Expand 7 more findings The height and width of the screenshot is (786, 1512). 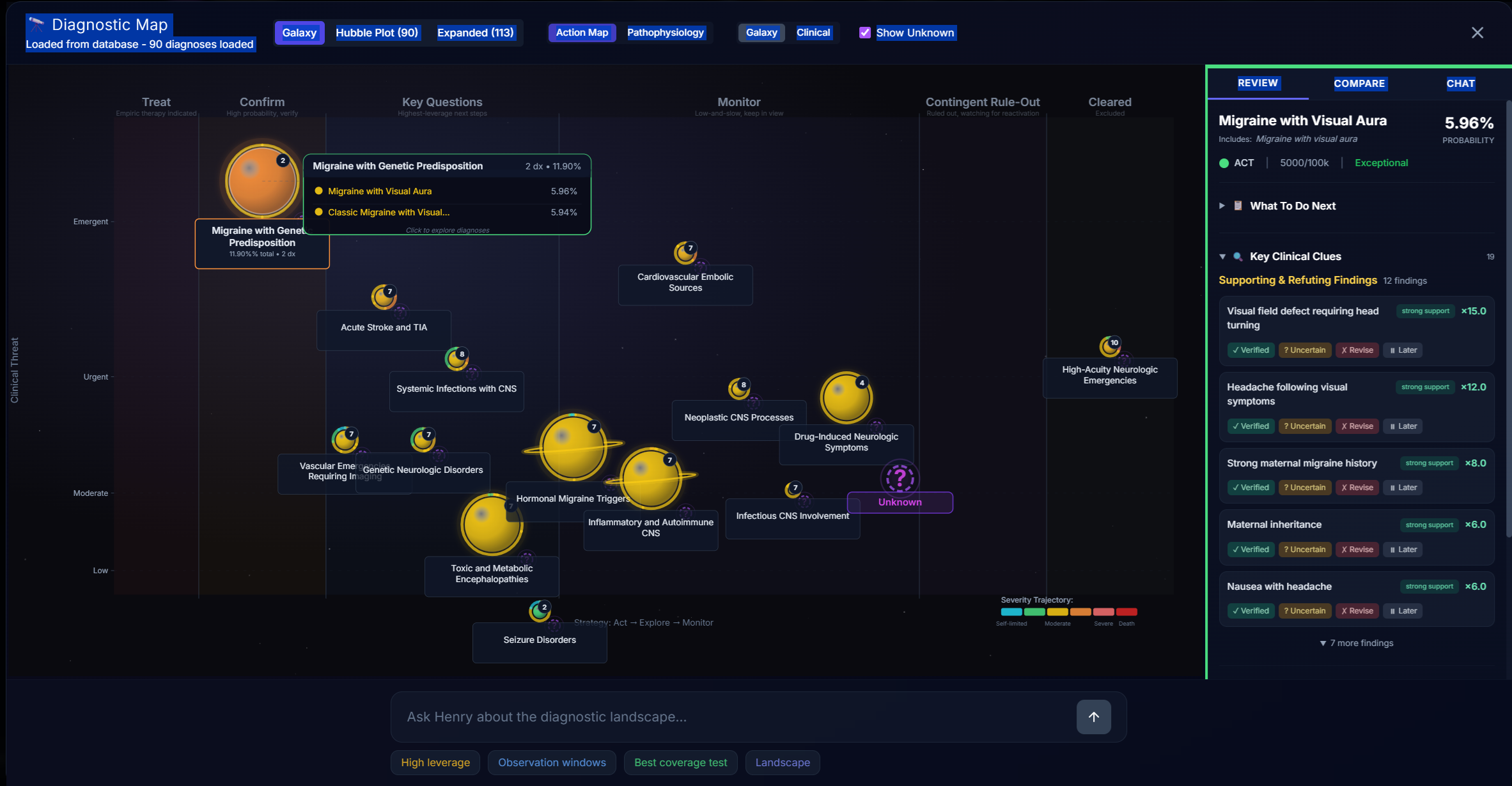[x=1356, y=643]
